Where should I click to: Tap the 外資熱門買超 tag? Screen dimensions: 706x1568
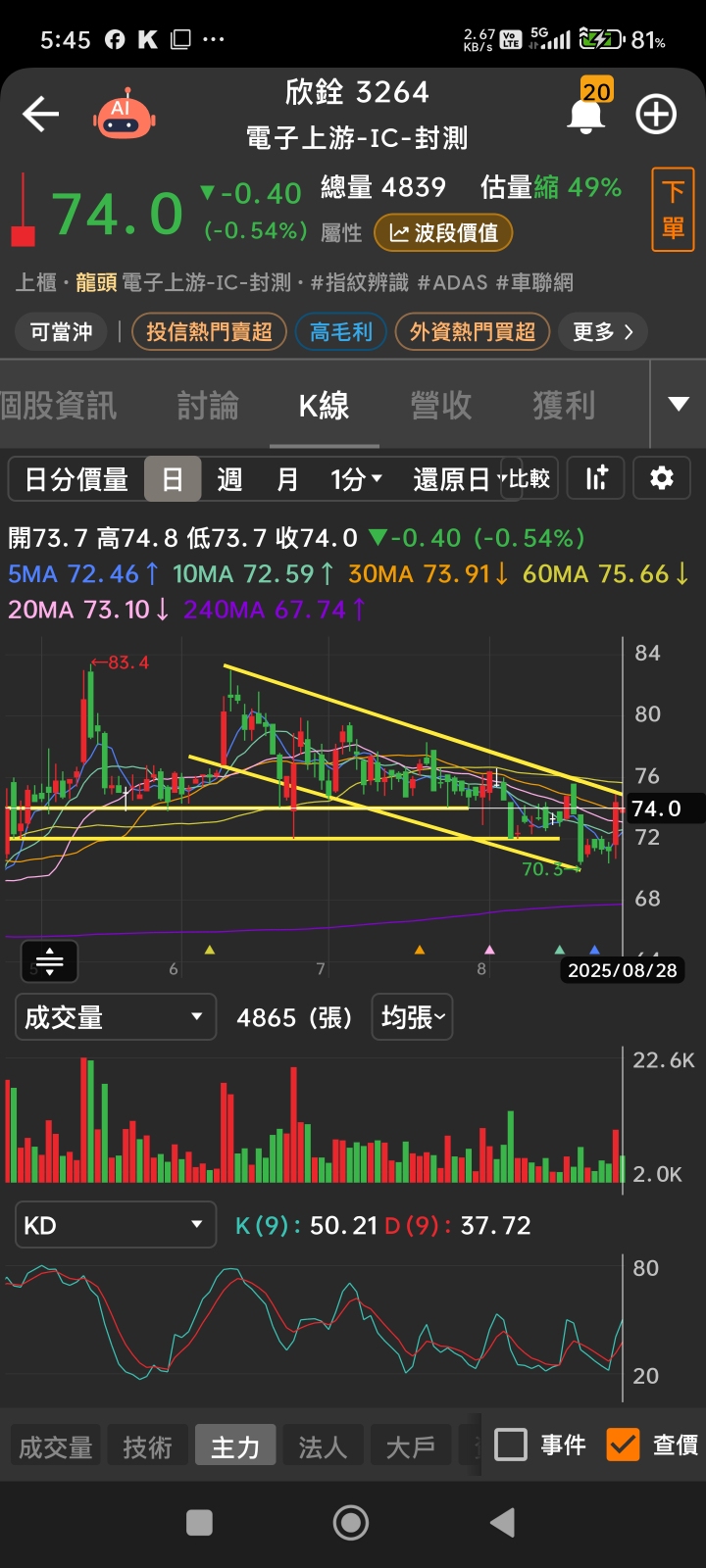coord(473,332)
